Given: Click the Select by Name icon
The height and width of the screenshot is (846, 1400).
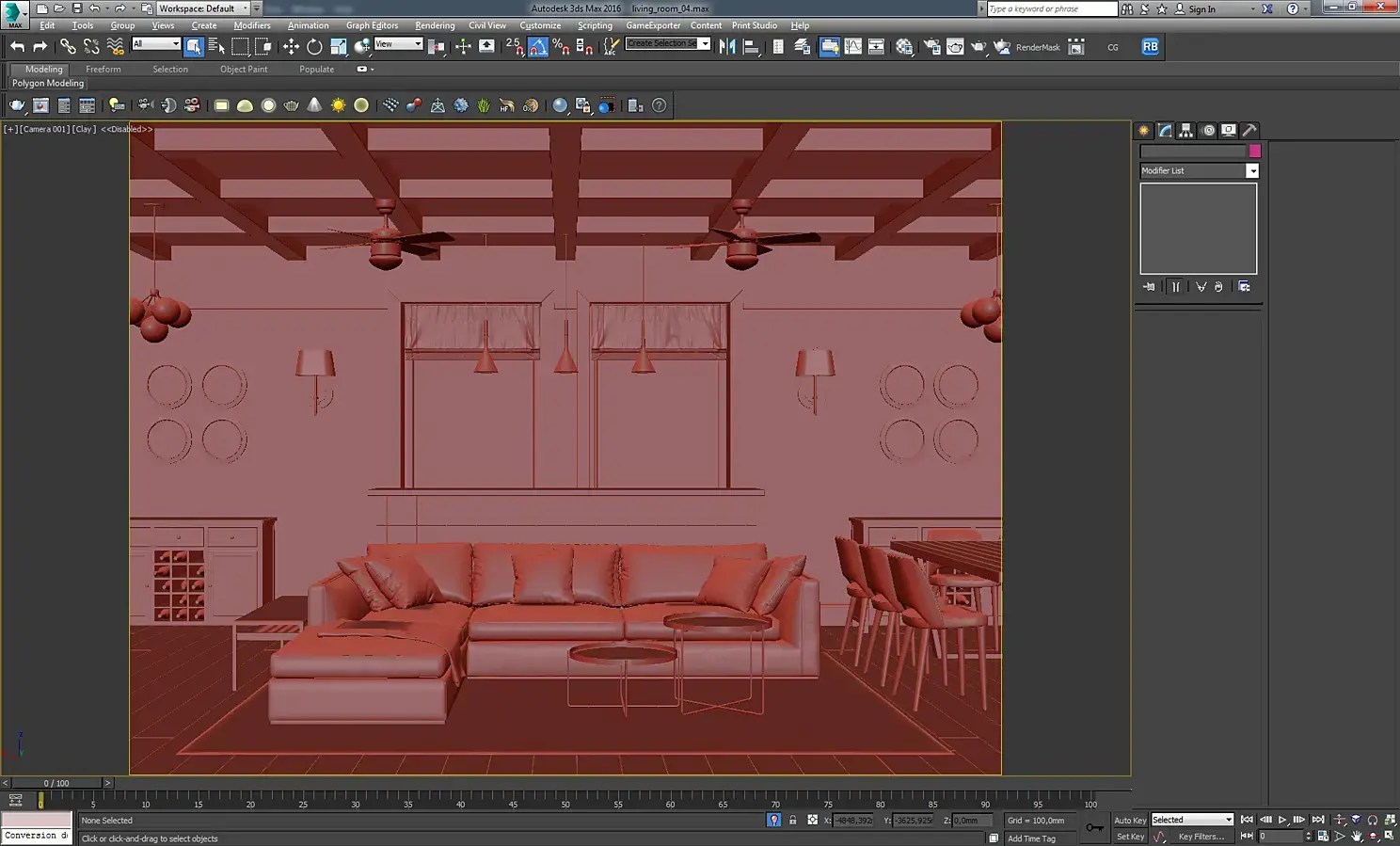Looking at the screenshot, I should point(216,46).
